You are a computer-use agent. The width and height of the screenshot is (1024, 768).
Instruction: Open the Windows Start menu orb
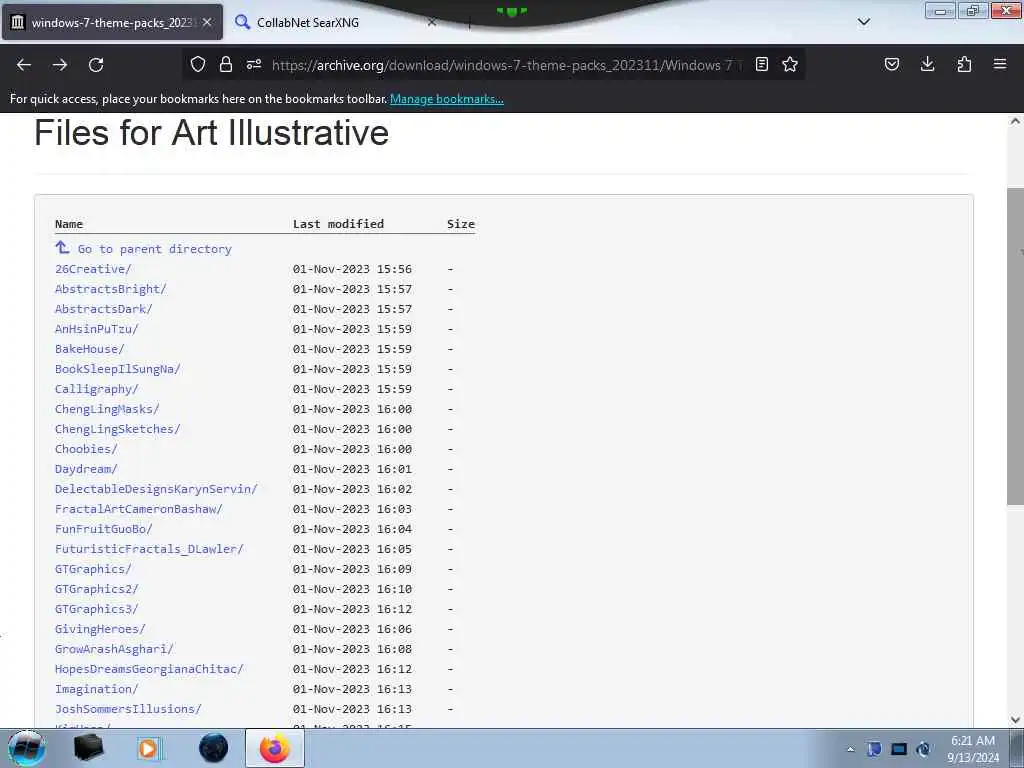(26, 748)
